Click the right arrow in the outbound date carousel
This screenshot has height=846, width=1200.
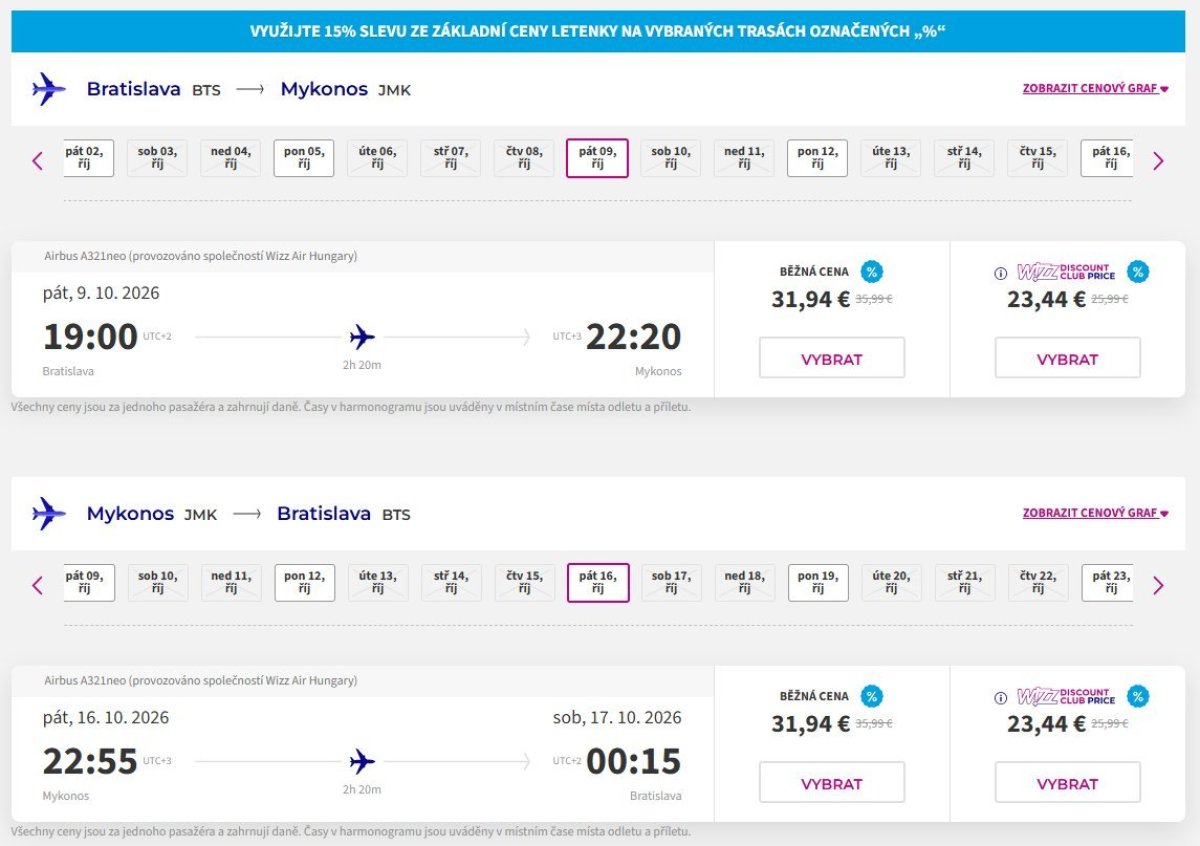click(1158, 160)
